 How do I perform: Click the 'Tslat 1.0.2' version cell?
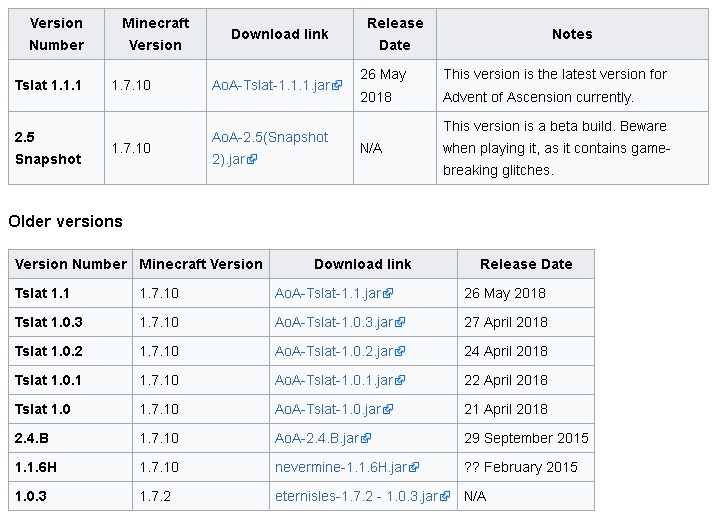click(71, 351)
